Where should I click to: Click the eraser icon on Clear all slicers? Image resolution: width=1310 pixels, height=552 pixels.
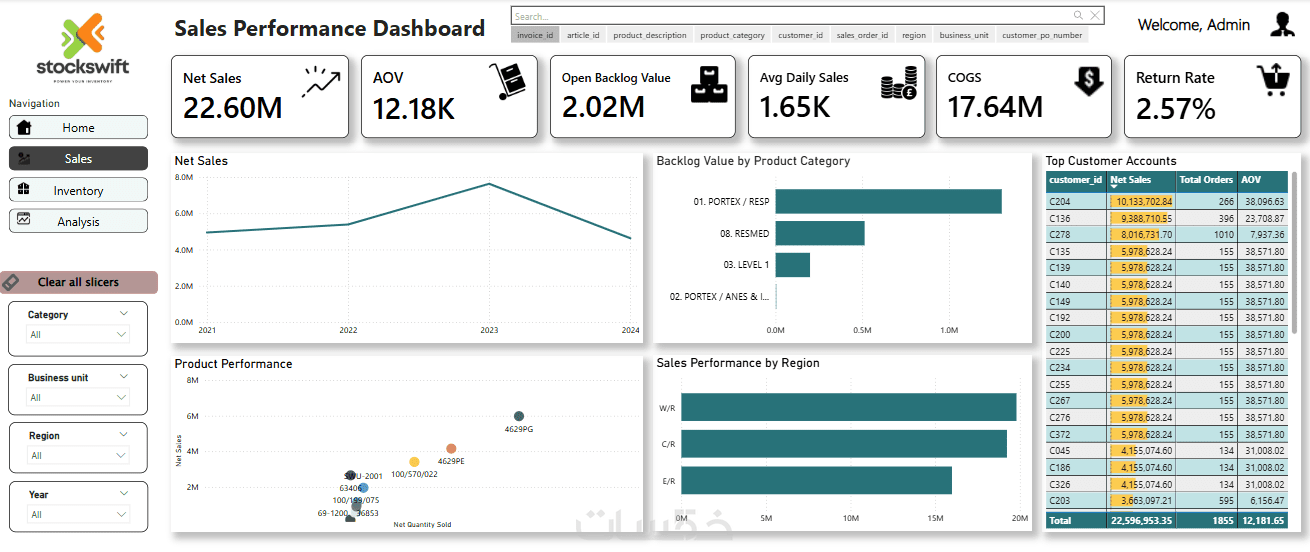11,283
